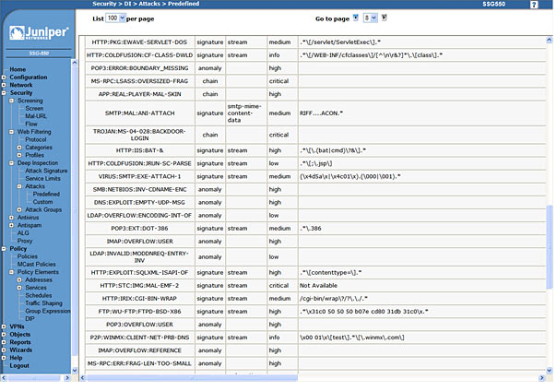The width and height of the screenshot is (554, 383).
Task: Open the Attack Signature link
Action: coord(46,171)
